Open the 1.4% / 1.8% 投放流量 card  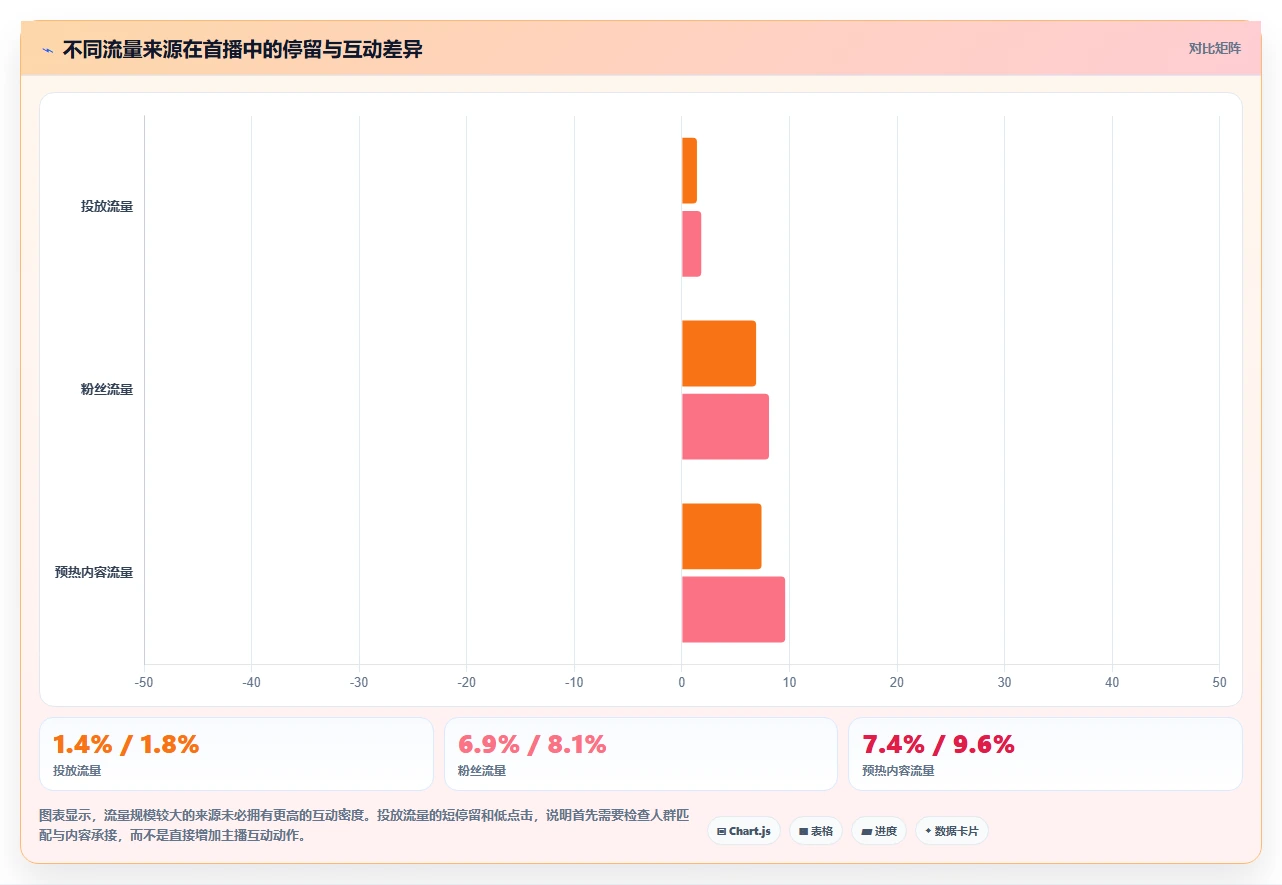(x=236, y=754)
